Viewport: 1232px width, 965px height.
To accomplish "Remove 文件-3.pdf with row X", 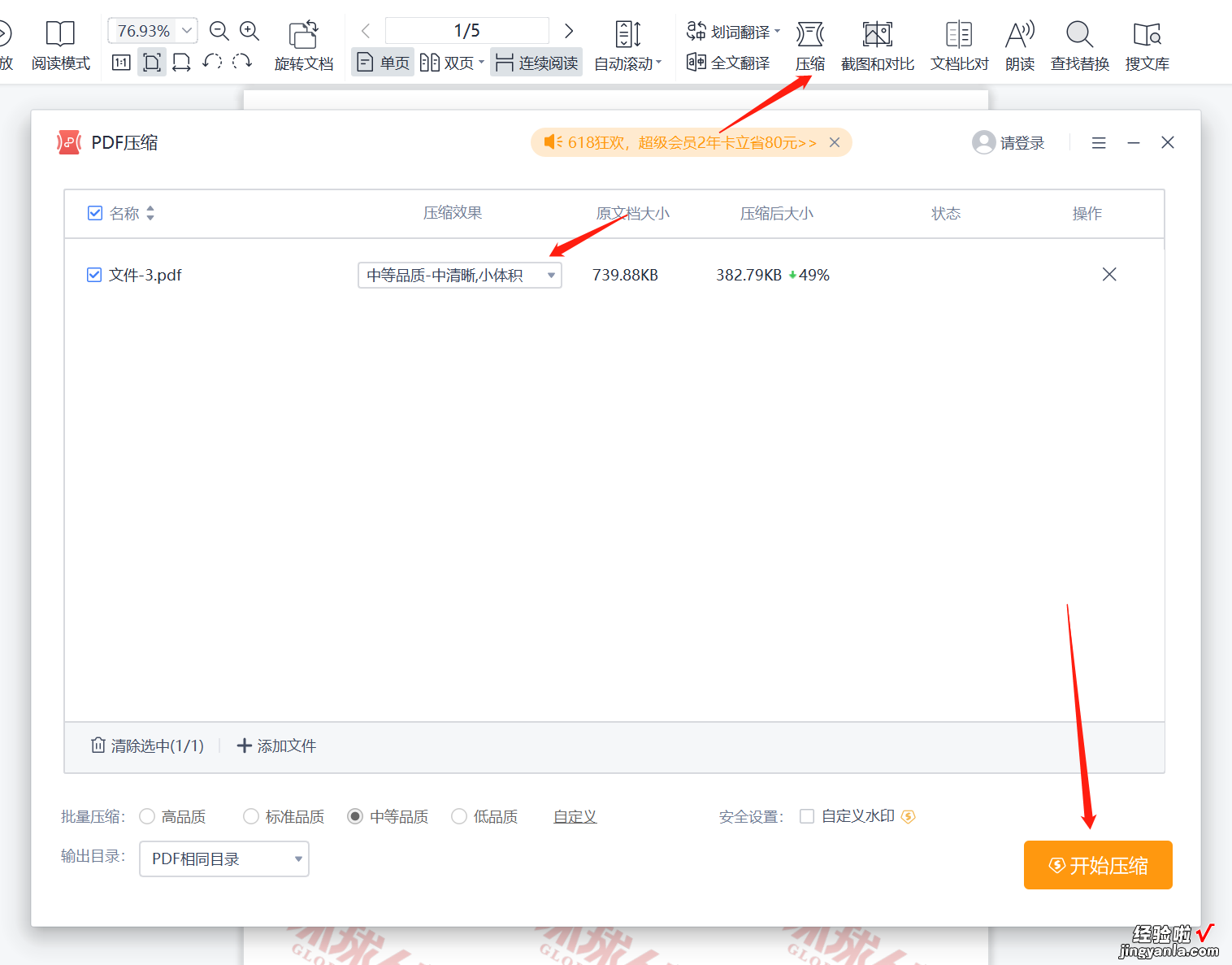I will [x=1109, y=274].
